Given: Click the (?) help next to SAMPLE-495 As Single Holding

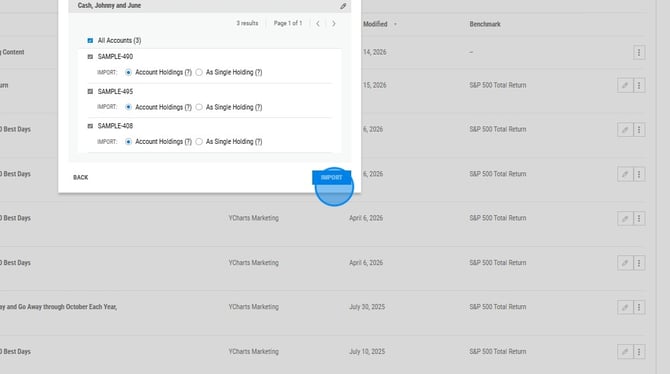Looking at the screenshot, I should [259, 107].
